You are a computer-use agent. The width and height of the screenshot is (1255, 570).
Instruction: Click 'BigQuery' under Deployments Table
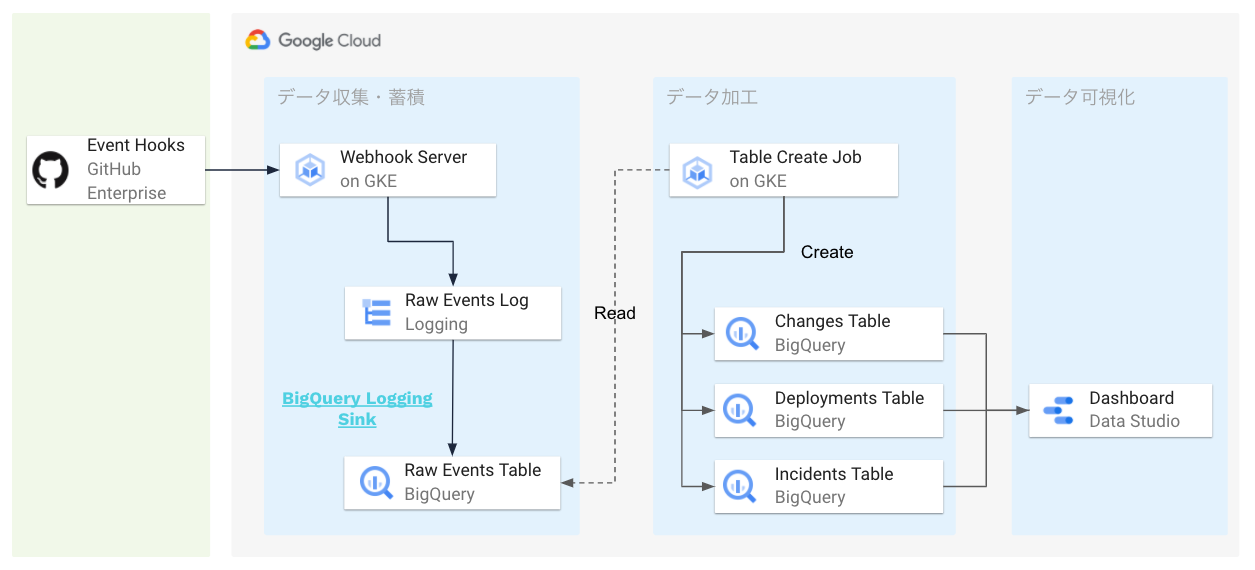(810, 421)
